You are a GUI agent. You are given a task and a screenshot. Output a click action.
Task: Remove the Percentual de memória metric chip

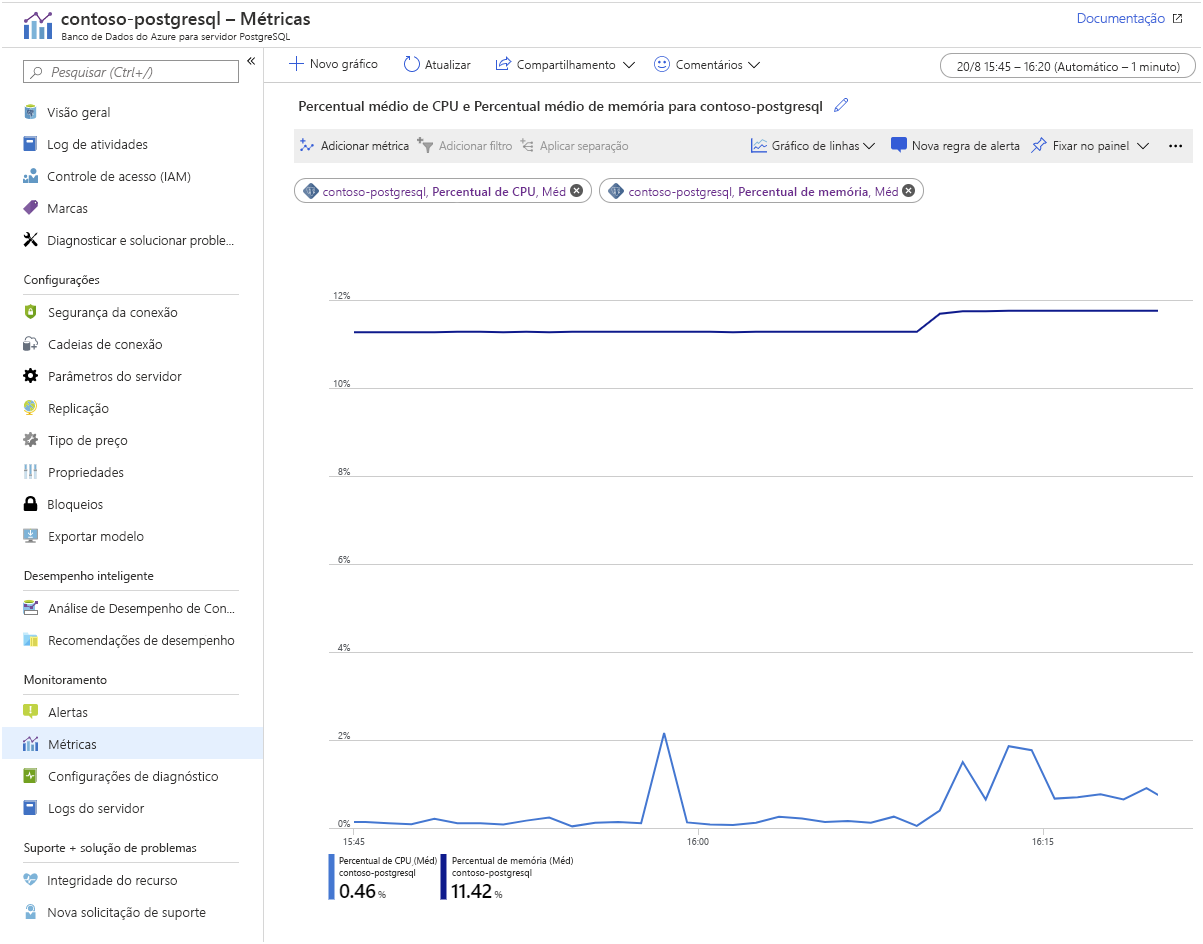908,191
